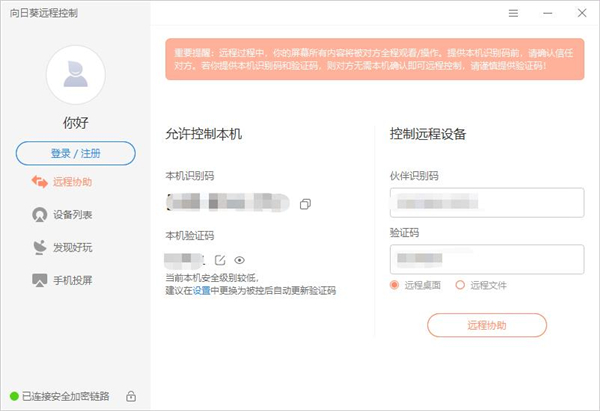Select the 远程文件 radio option
The height and width of the screenshot is (411, 600).
click(460, 285)
